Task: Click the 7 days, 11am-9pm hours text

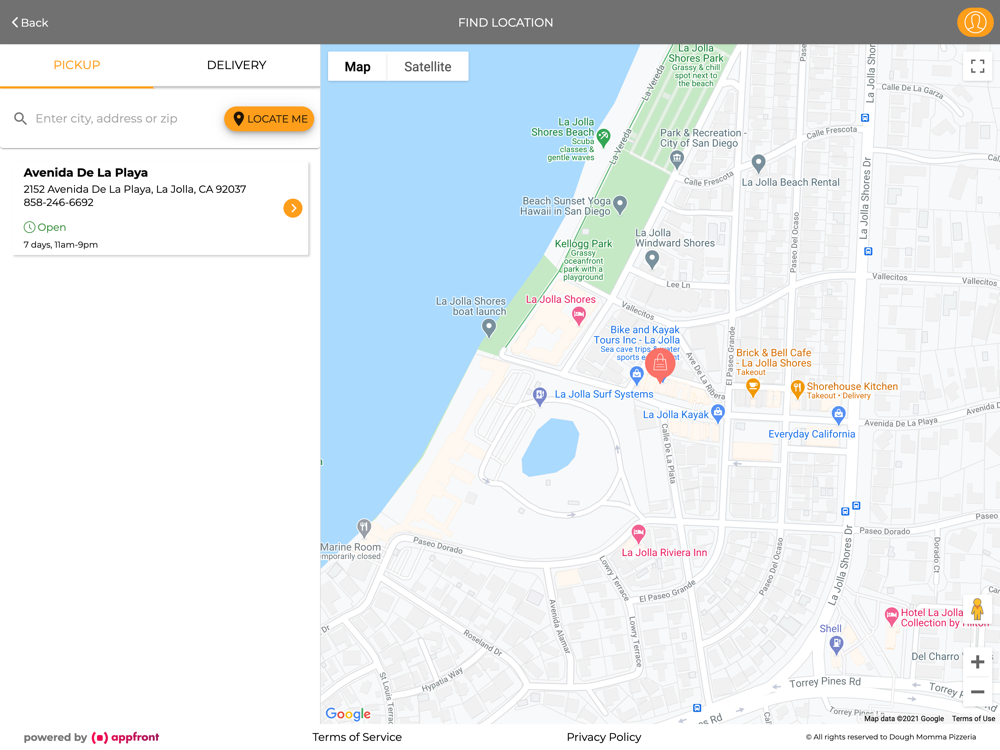Action: pyautogui.click(x=61, y=245)
